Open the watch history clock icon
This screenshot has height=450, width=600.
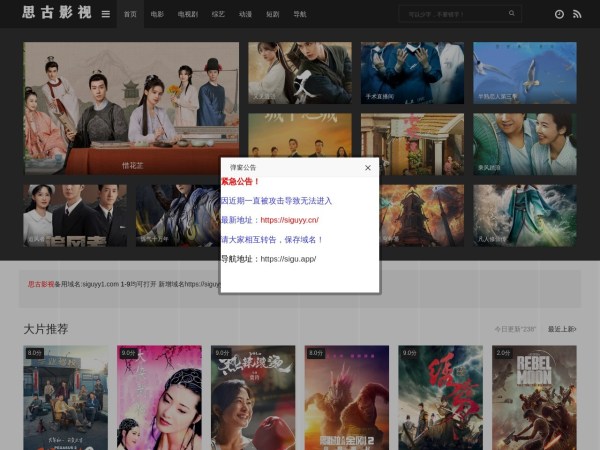click(x=559, y=14)
